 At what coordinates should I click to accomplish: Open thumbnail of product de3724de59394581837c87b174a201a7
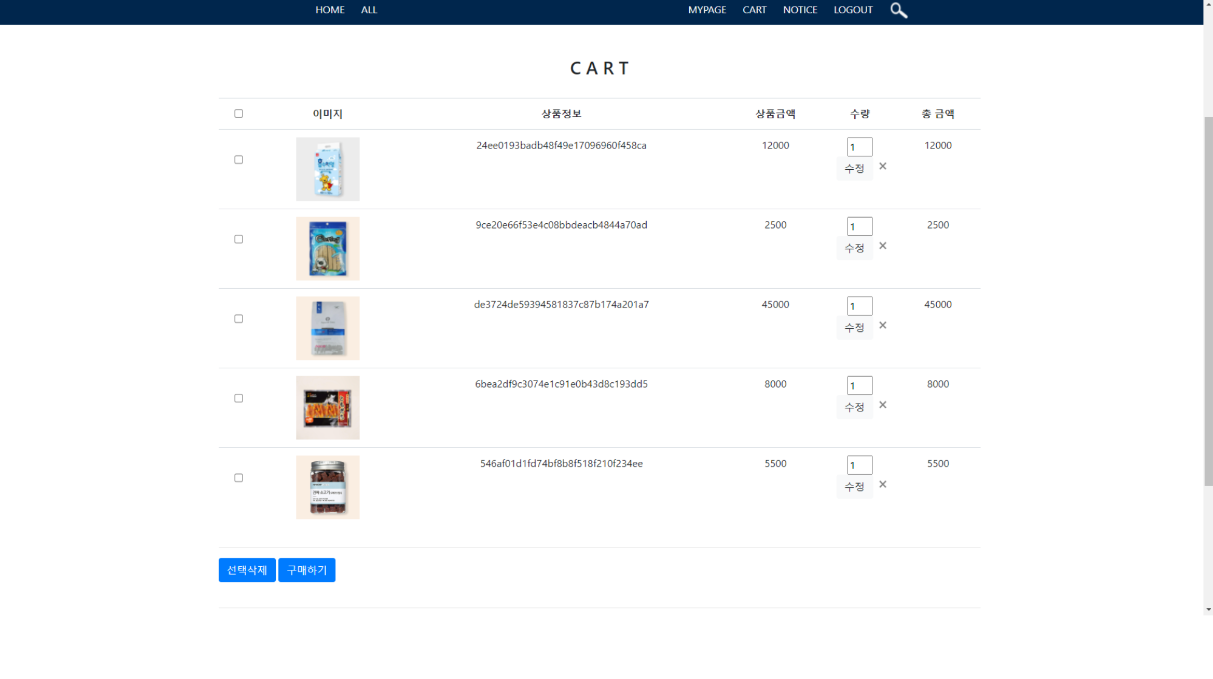point(328,328)
